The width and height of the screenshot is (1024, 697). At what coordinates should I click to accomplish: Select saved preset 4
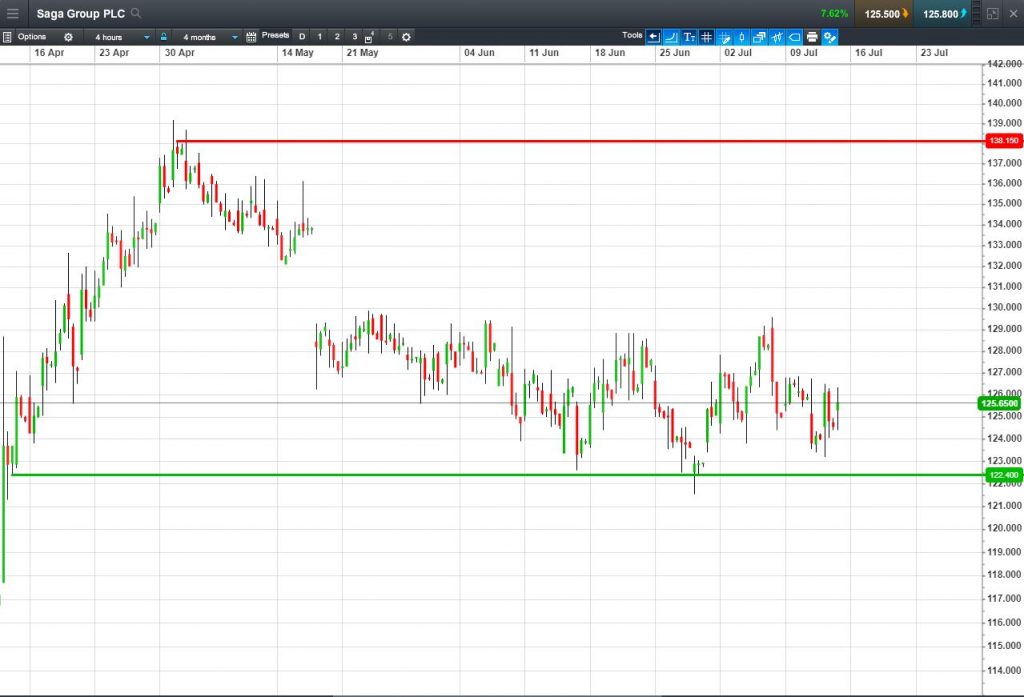[370, 37]
